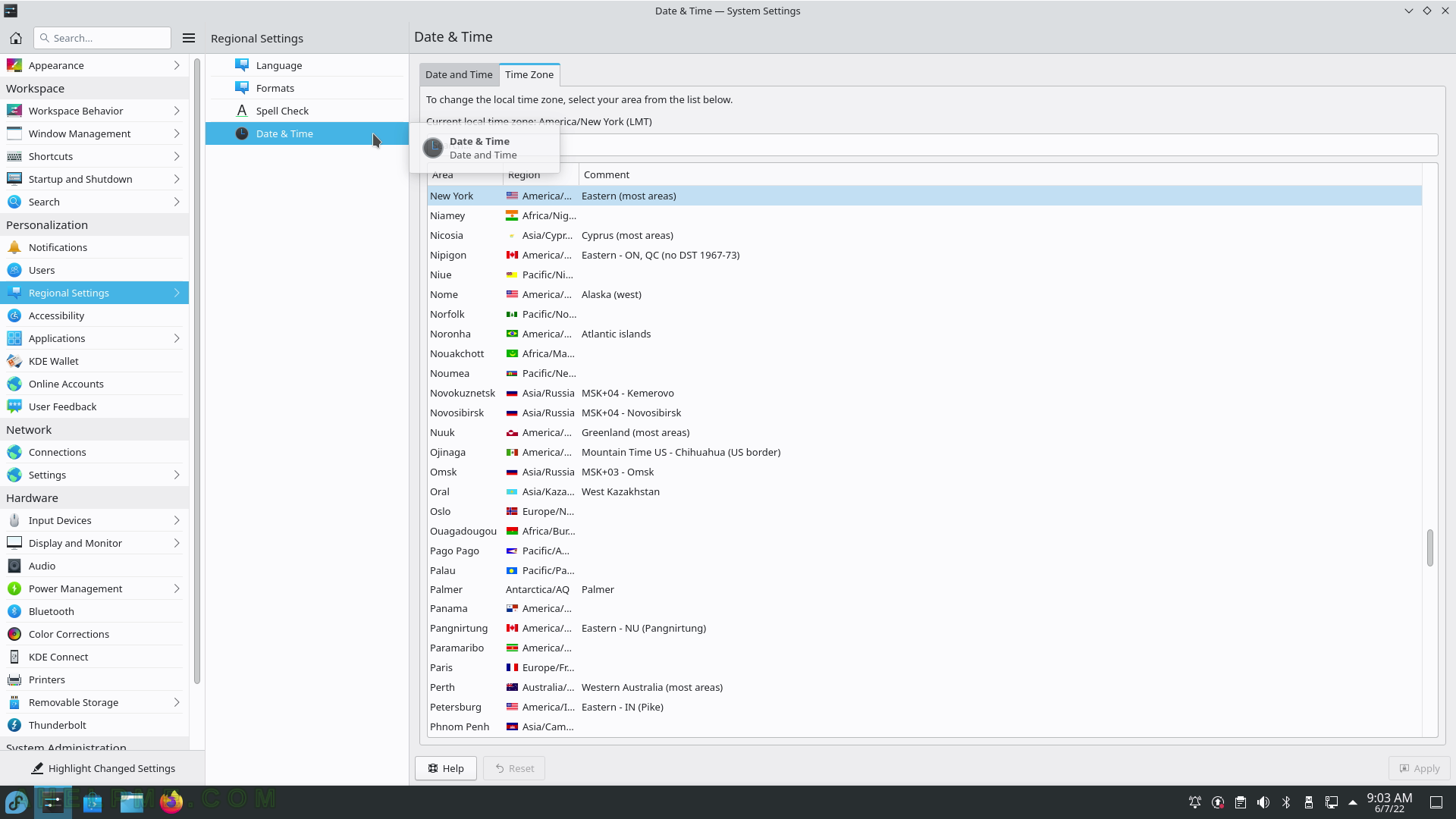Expand the Power Management category
Image resolution: width=1456 pixels, height=819 pixels.
tap(94, 588)
